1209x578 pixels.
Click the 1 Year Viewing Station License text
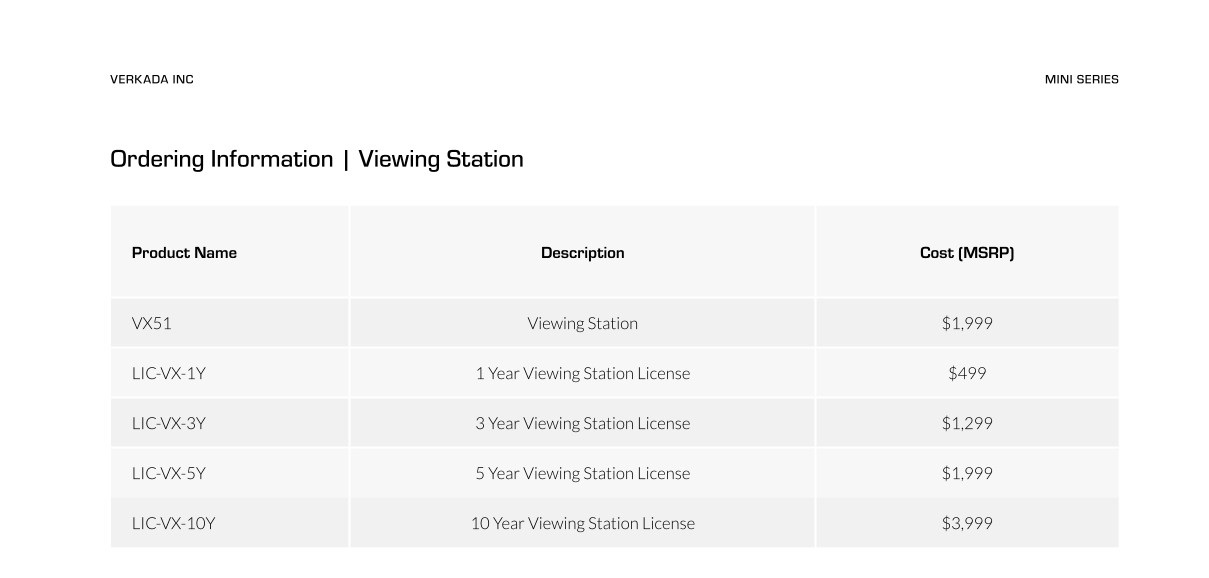[582, 373]
